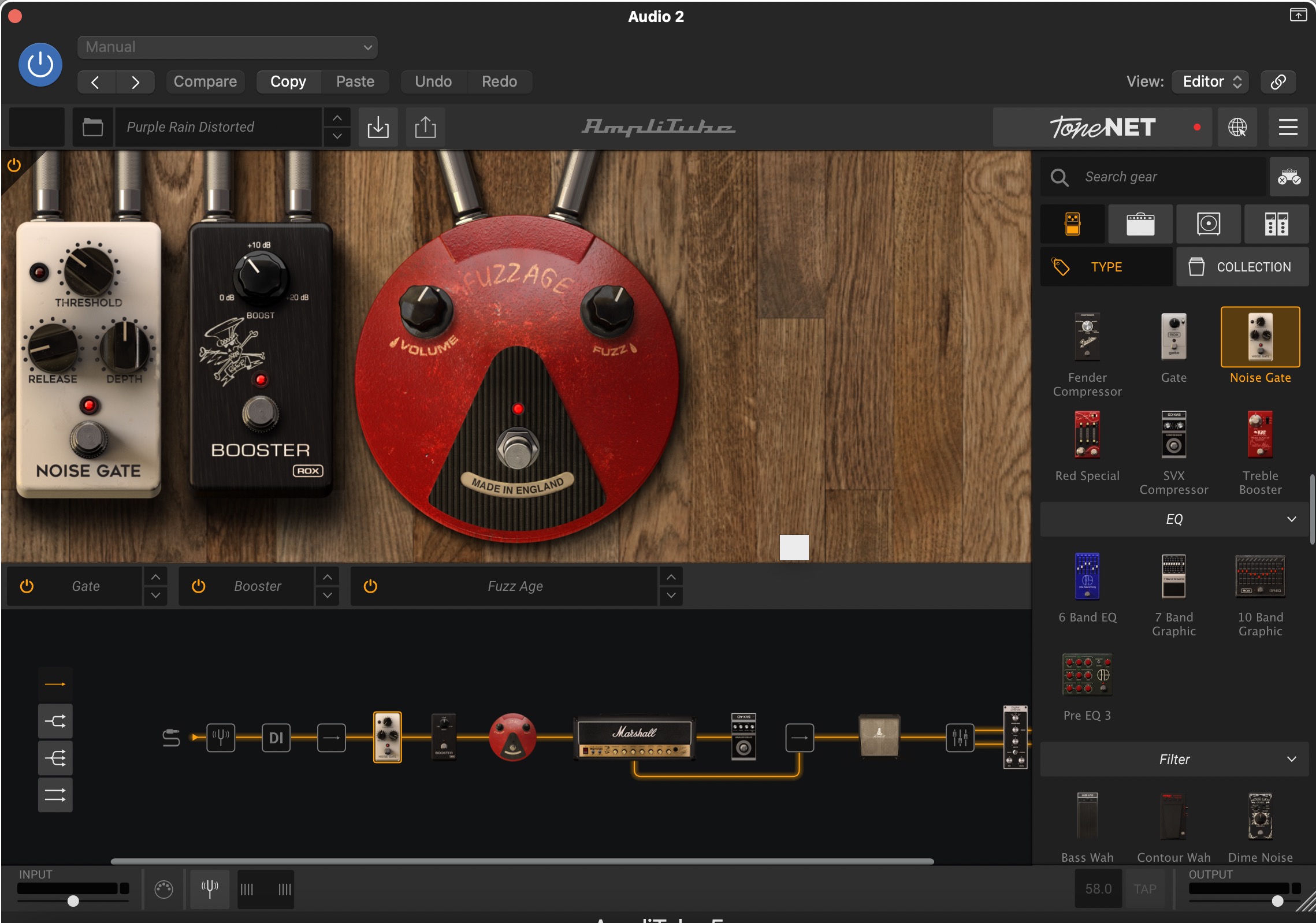Select the rack effects category tab

click(1277, 224)
